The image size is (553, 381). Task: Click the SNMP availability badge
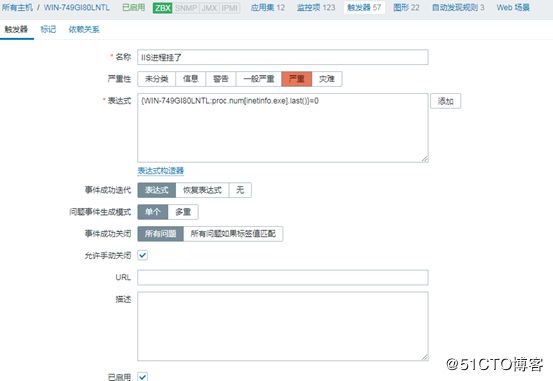pyautogui.click(x=186, y=8)
